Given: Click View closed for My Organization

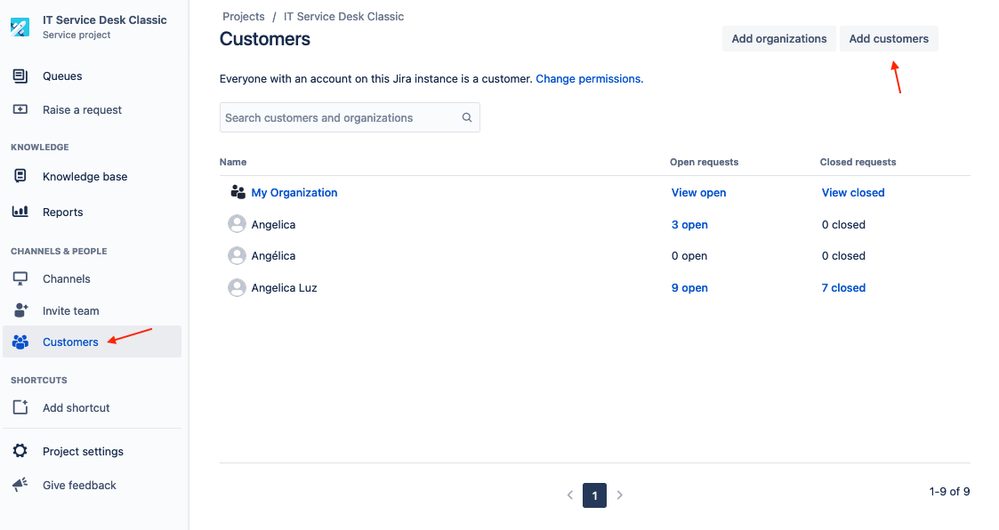Looking at the screenshot, I should tap(853, 192).
